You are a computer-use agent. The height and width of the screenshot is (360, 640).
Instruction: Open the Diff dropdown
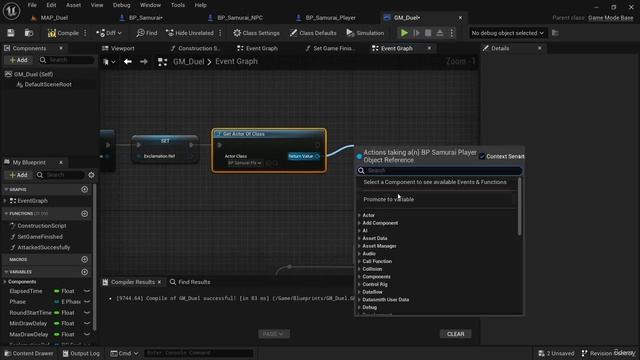click(x=109, y=33)
